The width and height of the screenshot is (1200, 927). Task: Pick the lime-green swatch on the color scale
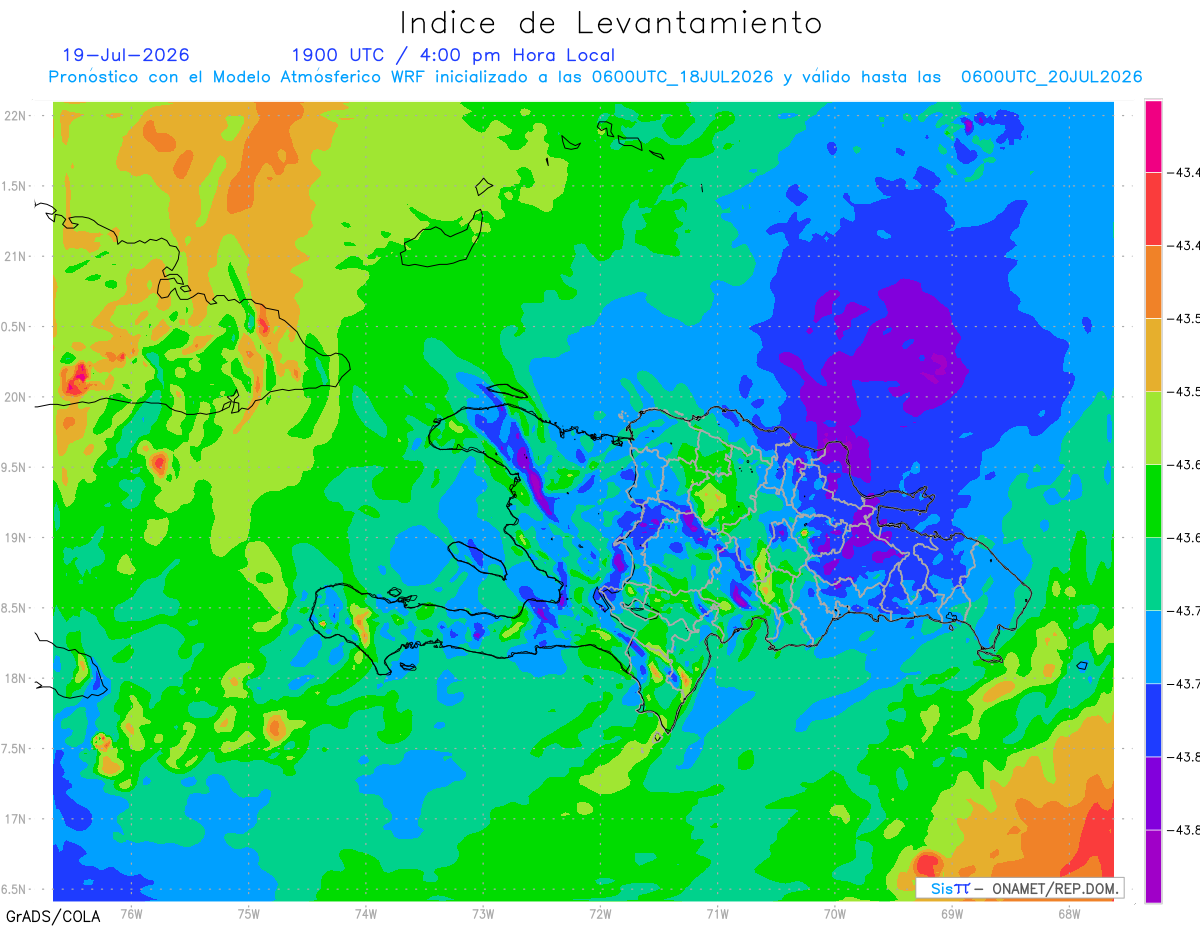click(x=1153, y=428)
